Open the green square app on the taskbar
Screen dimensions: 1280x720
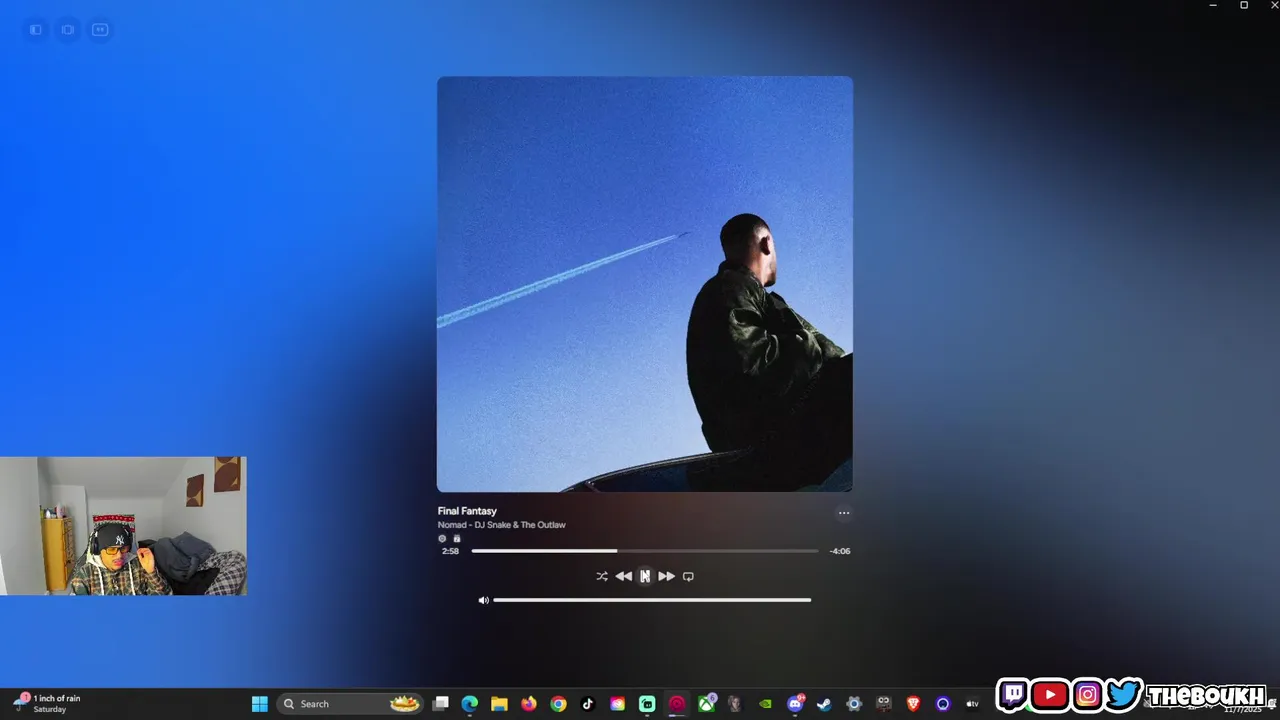click(647, 704)
